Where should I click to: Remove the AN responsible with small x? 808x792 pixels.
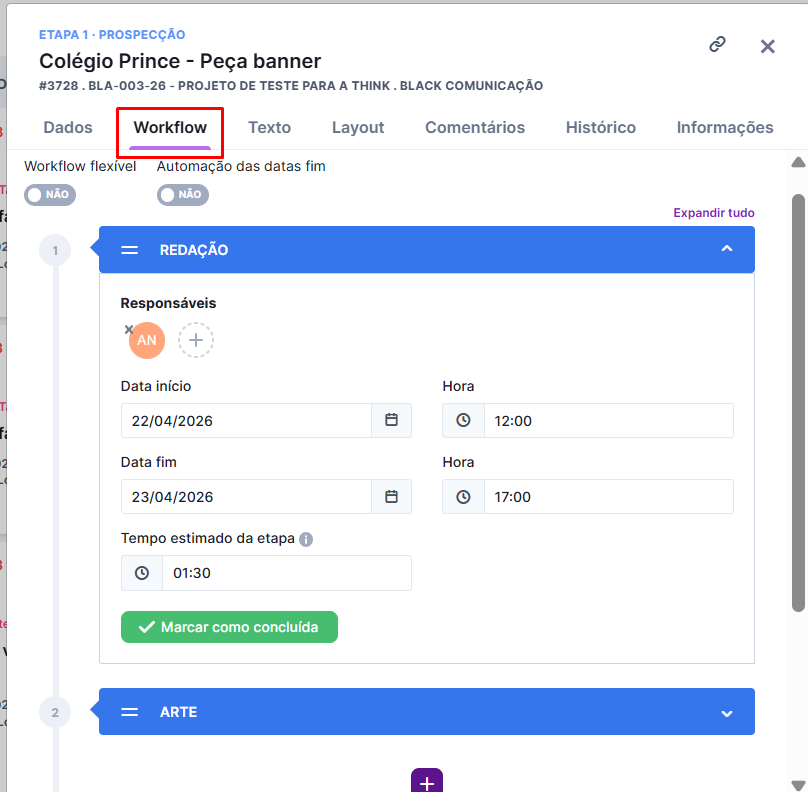(129, 329)
